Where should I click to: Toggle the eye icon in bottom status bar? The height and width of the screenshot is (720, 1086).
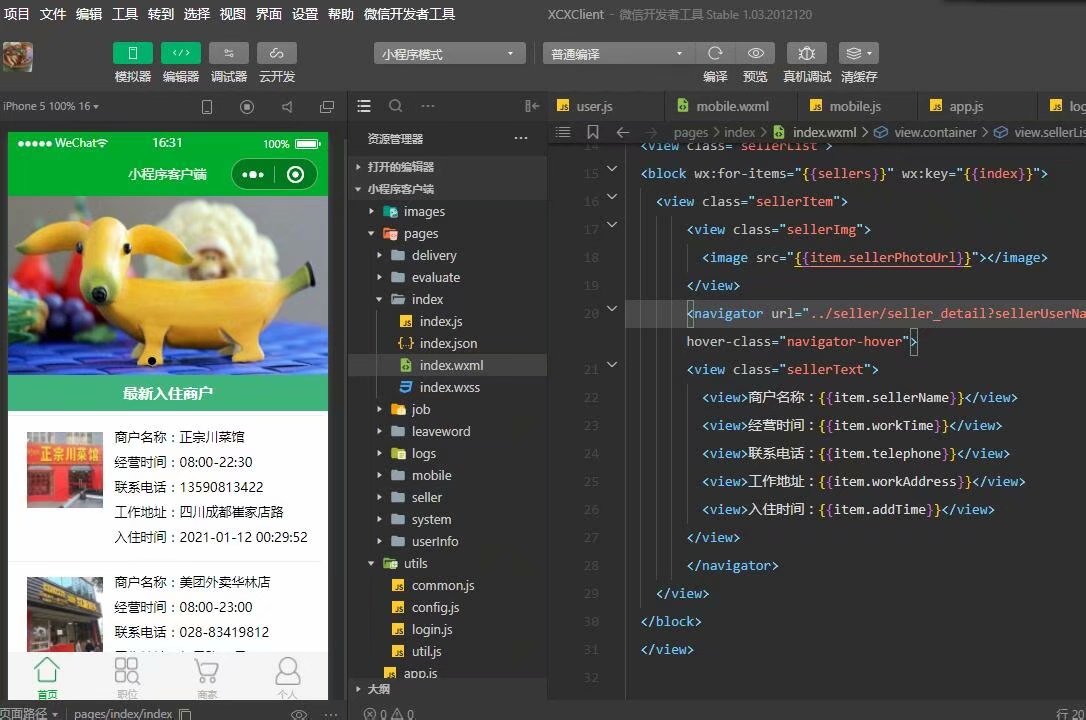299,713
